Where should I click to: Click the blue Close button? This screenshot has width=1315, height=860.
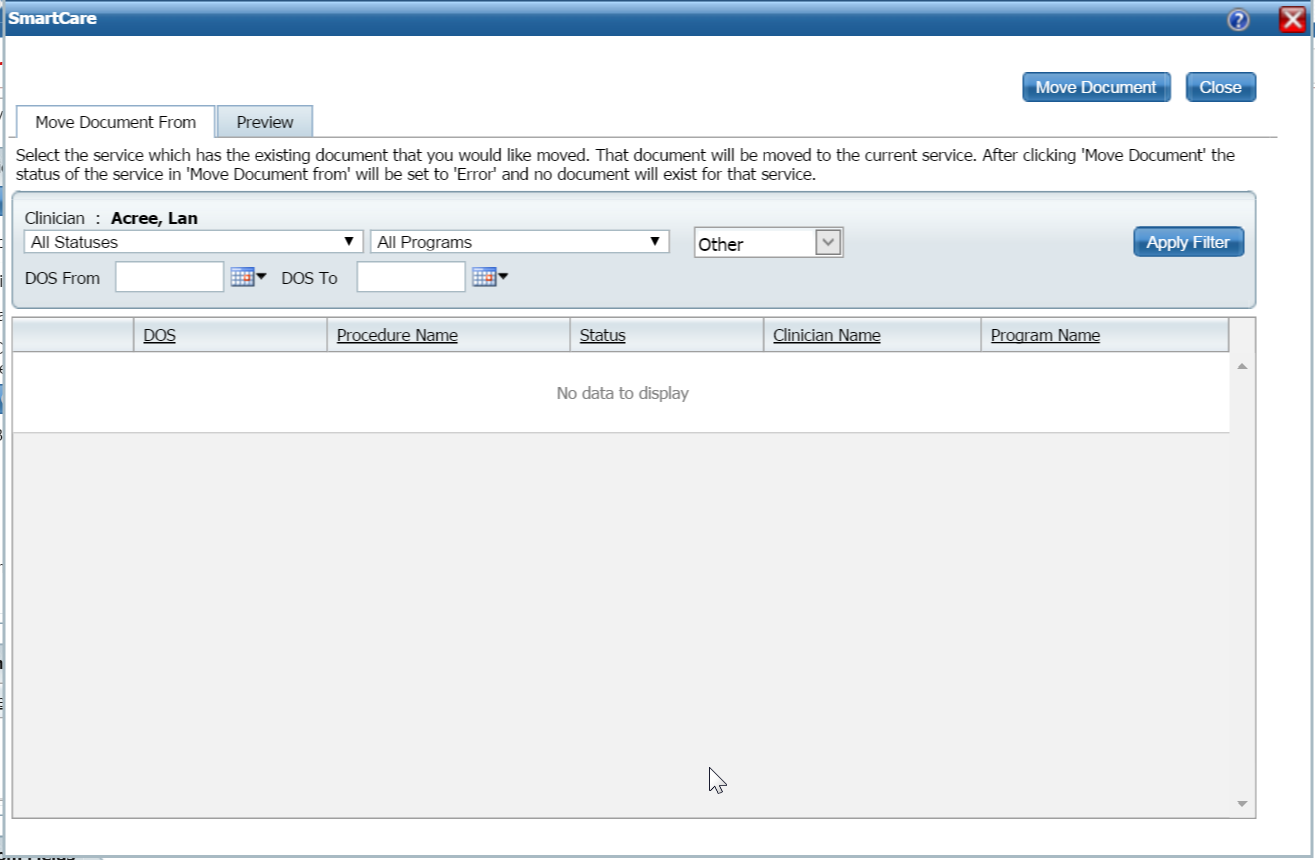click(x=1220, y=87)
